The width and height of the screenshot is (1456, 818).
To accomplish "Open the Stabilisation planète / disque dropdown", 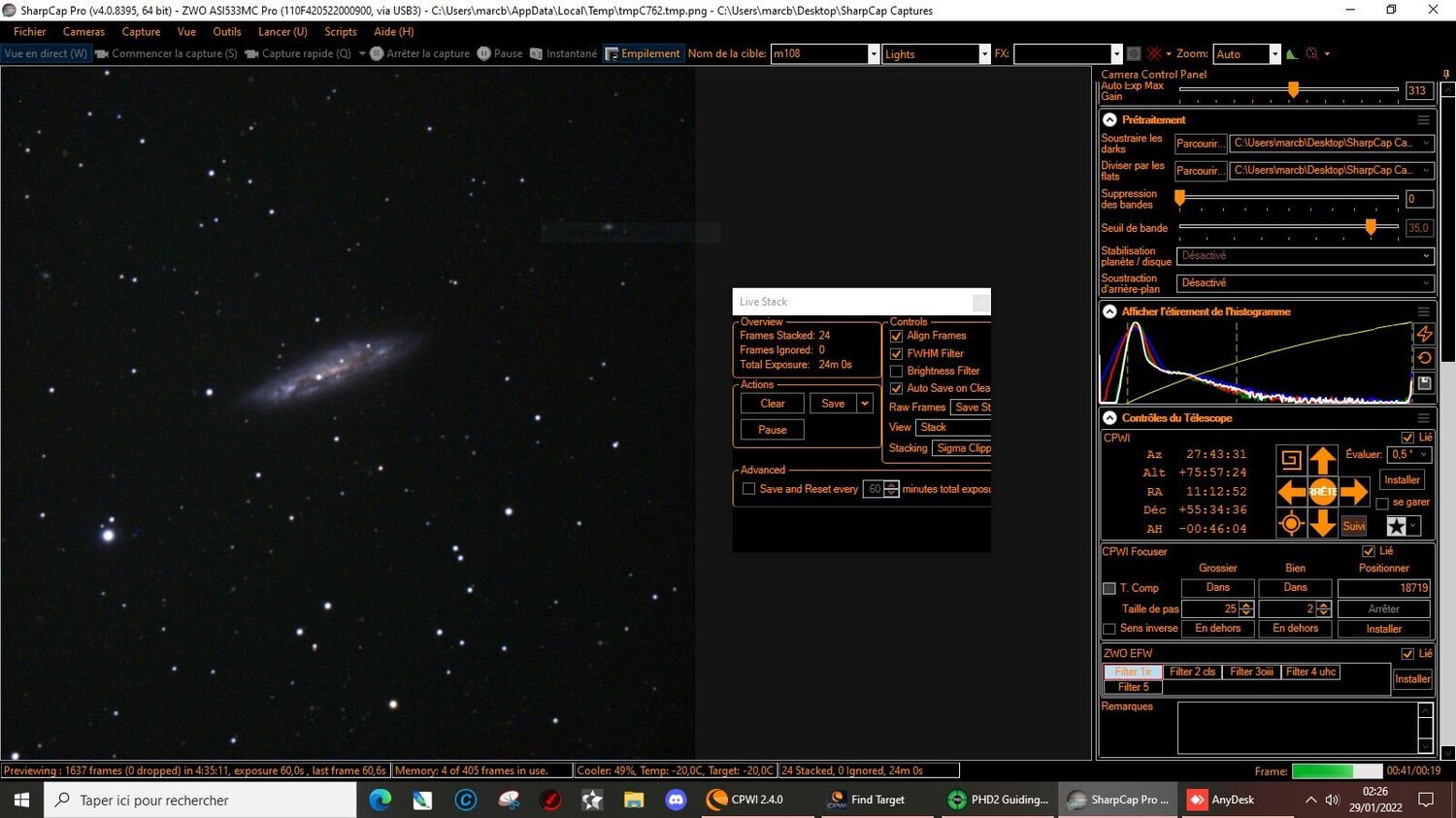I will [1306, 256].
